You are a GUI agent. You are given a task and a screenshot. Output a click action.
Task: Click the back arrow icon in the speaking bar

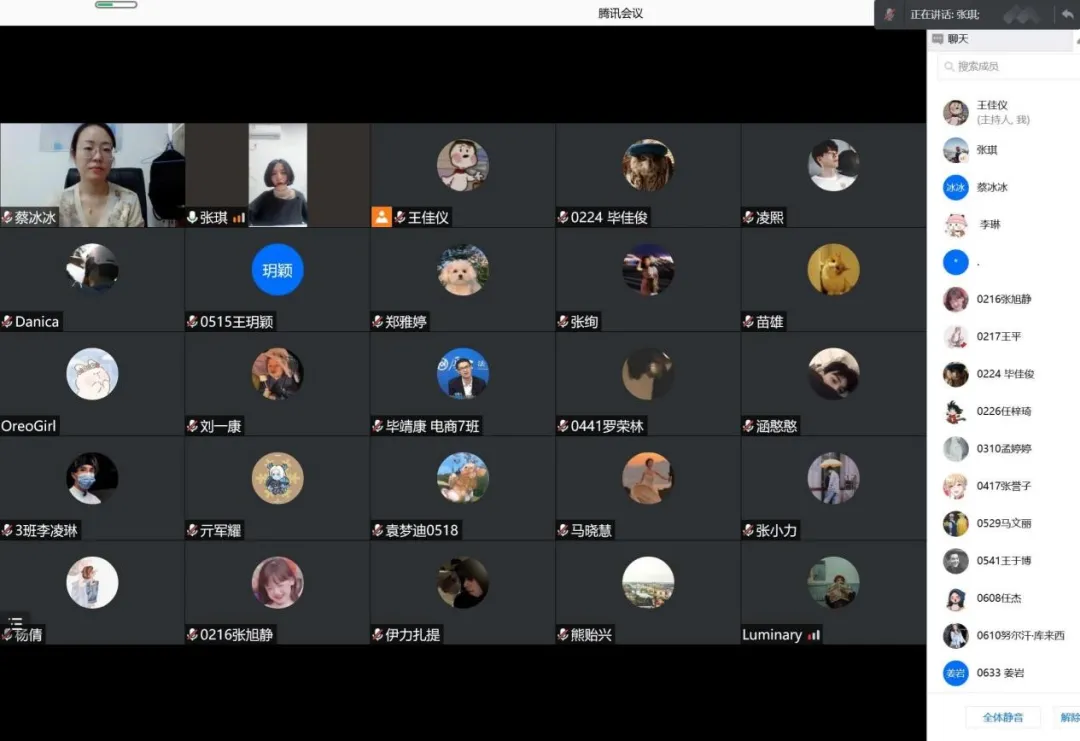tap(1067, 14)
